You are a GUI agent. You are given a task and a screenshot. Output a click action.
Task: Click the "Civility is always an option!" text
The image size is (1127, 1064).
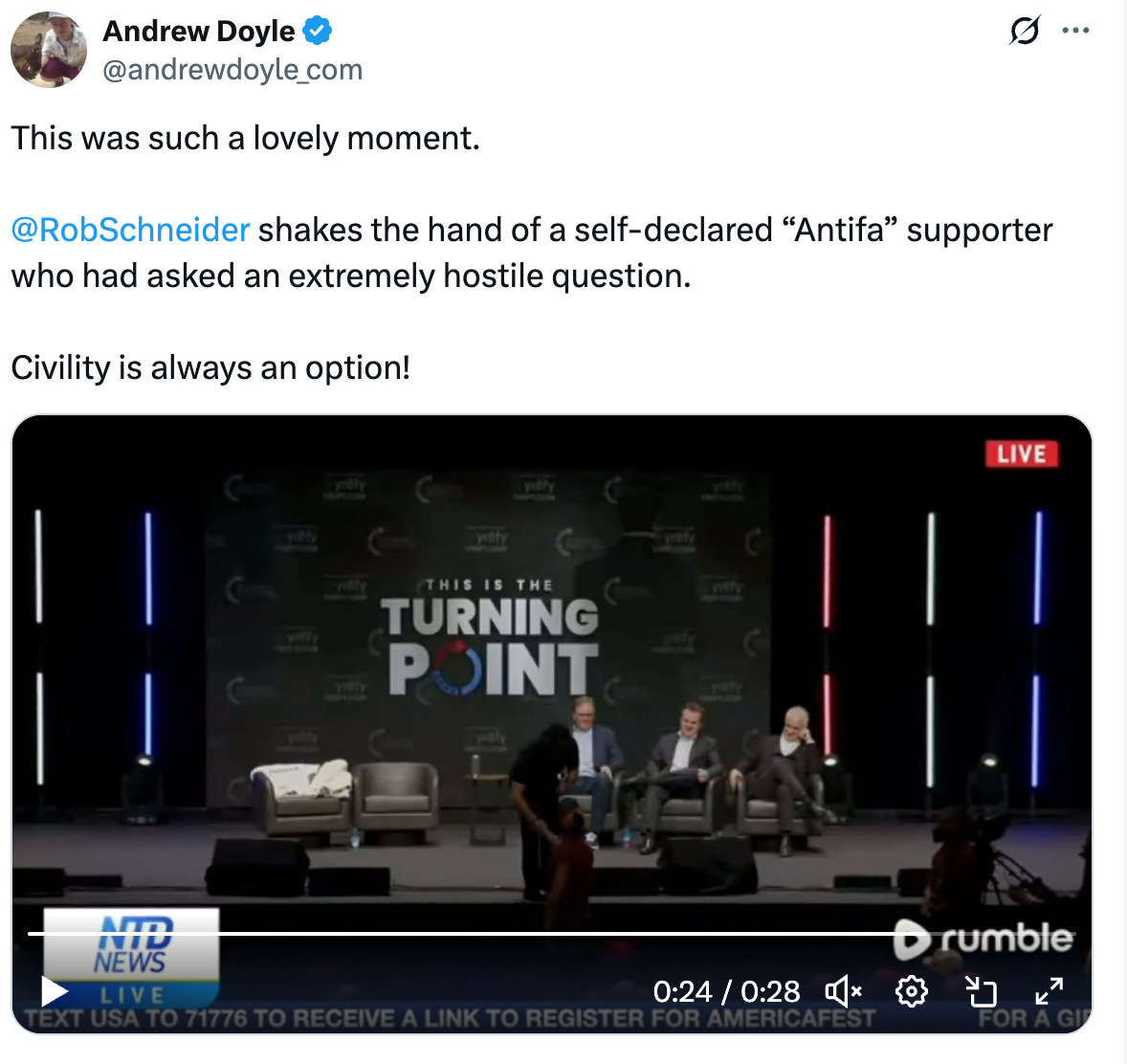click(x=210, y=368)
